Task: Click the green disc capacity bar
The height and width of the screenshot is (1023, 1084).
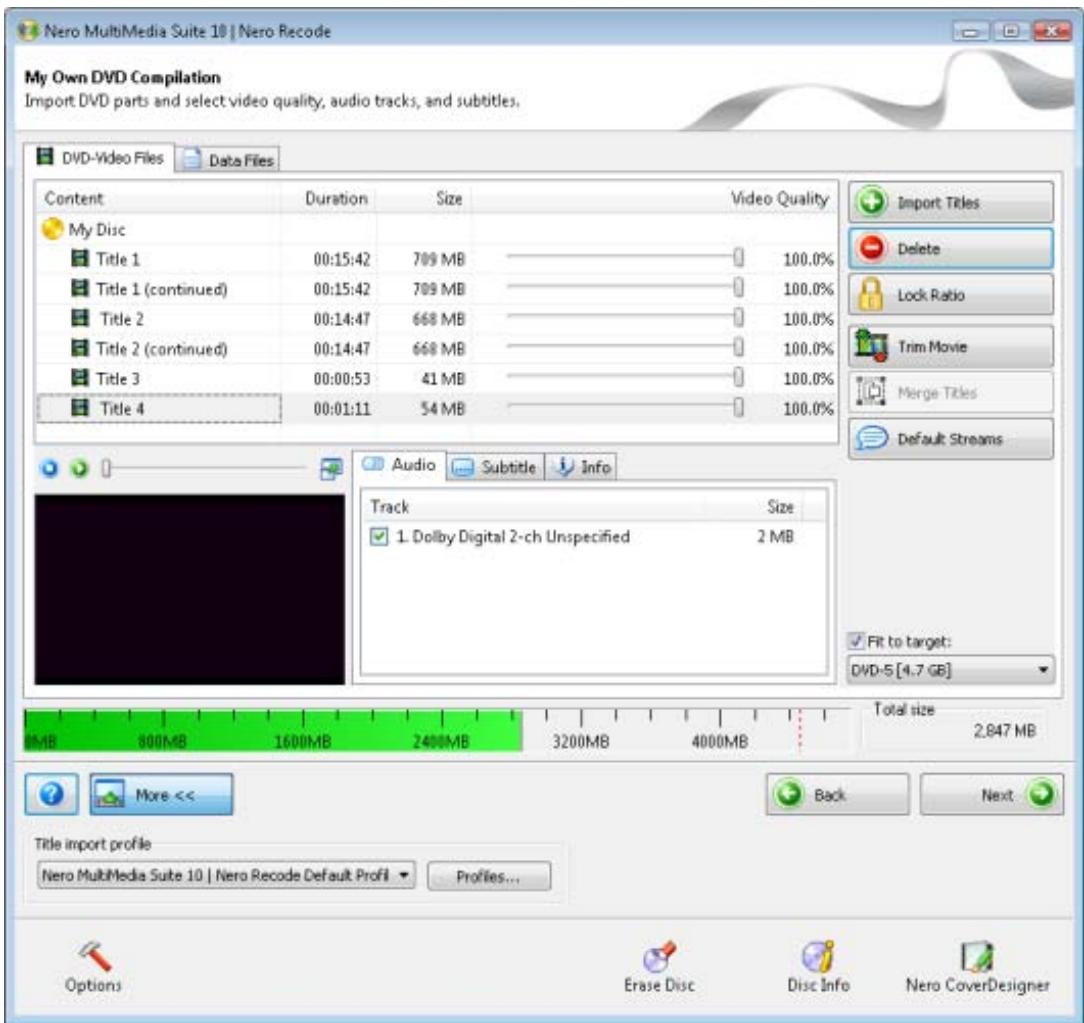Action: 273,731
